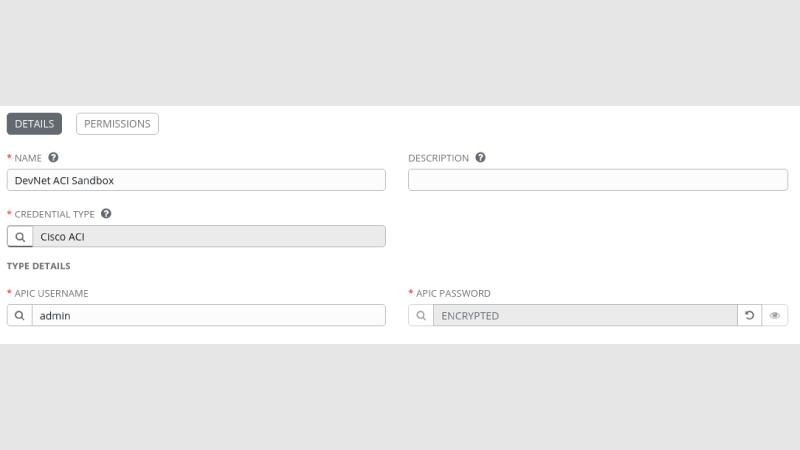Select the Cisco ACI credential type field
The height and width of the screenshot is (450, 800).
click(208, 236)
